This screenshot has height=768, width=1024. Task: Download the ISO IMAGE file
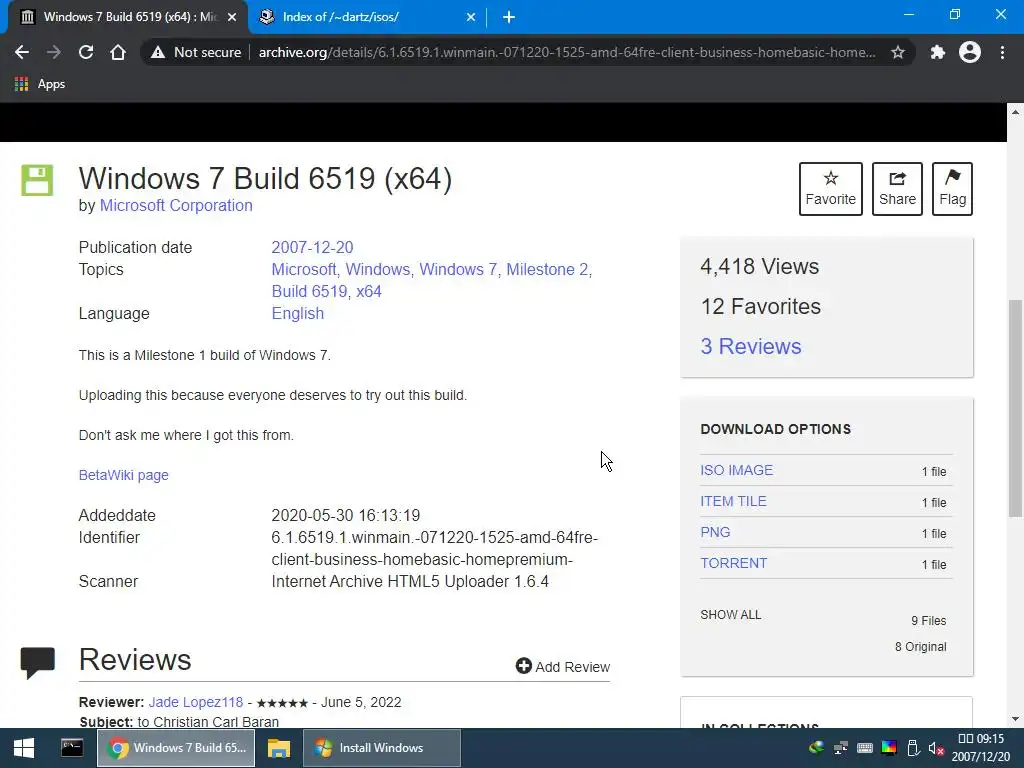point(737,470)
